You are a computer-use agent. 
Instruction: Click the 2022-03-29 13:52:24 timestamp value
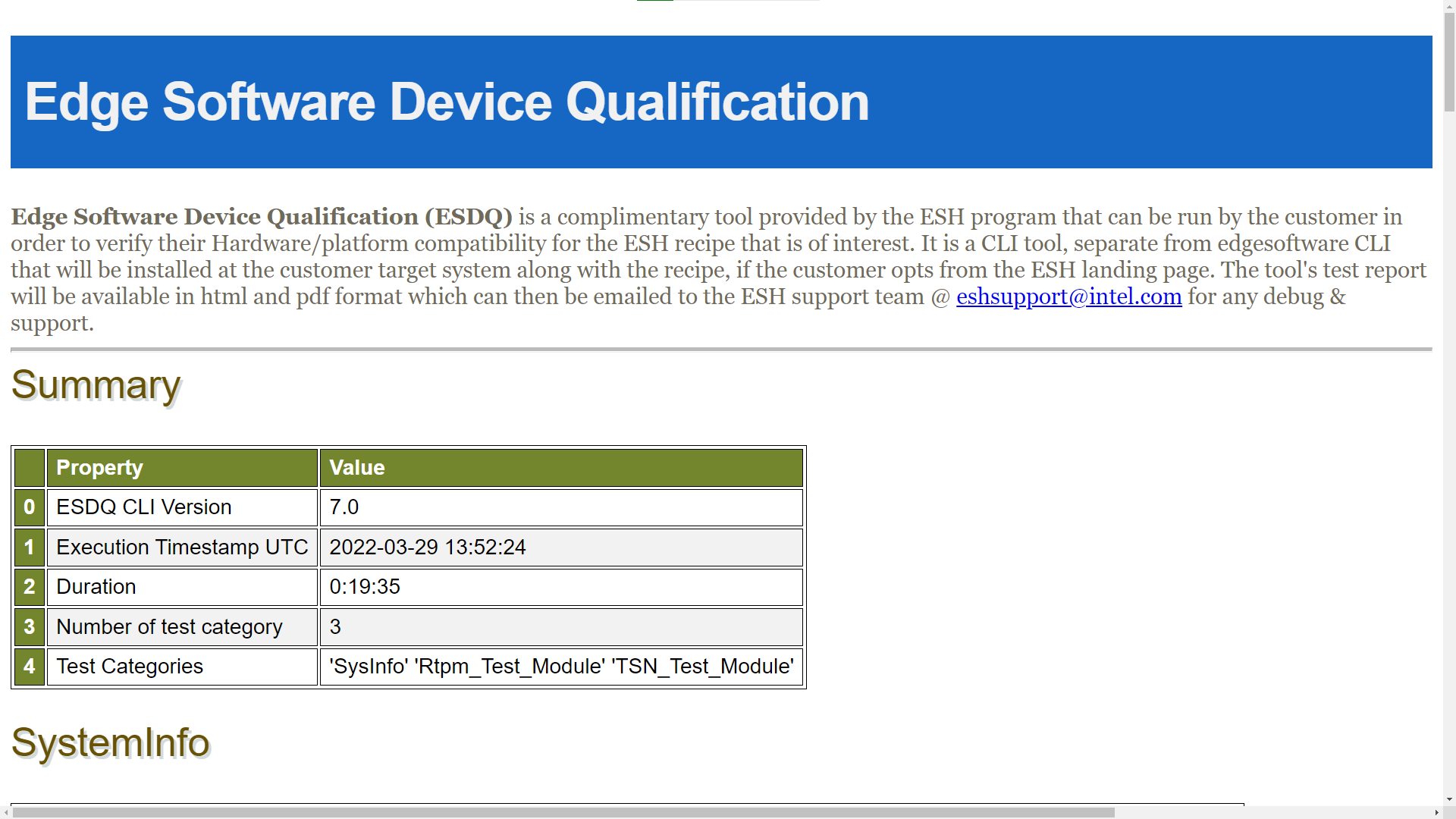pos(428,548)
